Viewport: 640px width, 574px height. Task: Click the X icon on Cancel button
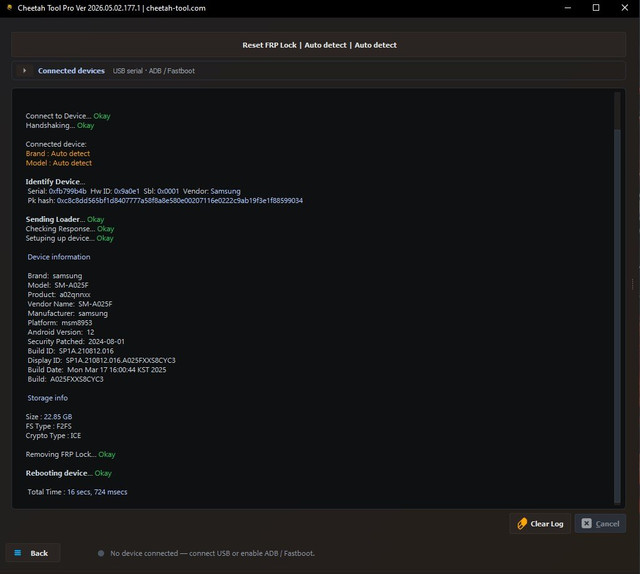click(x=586, y=523)
